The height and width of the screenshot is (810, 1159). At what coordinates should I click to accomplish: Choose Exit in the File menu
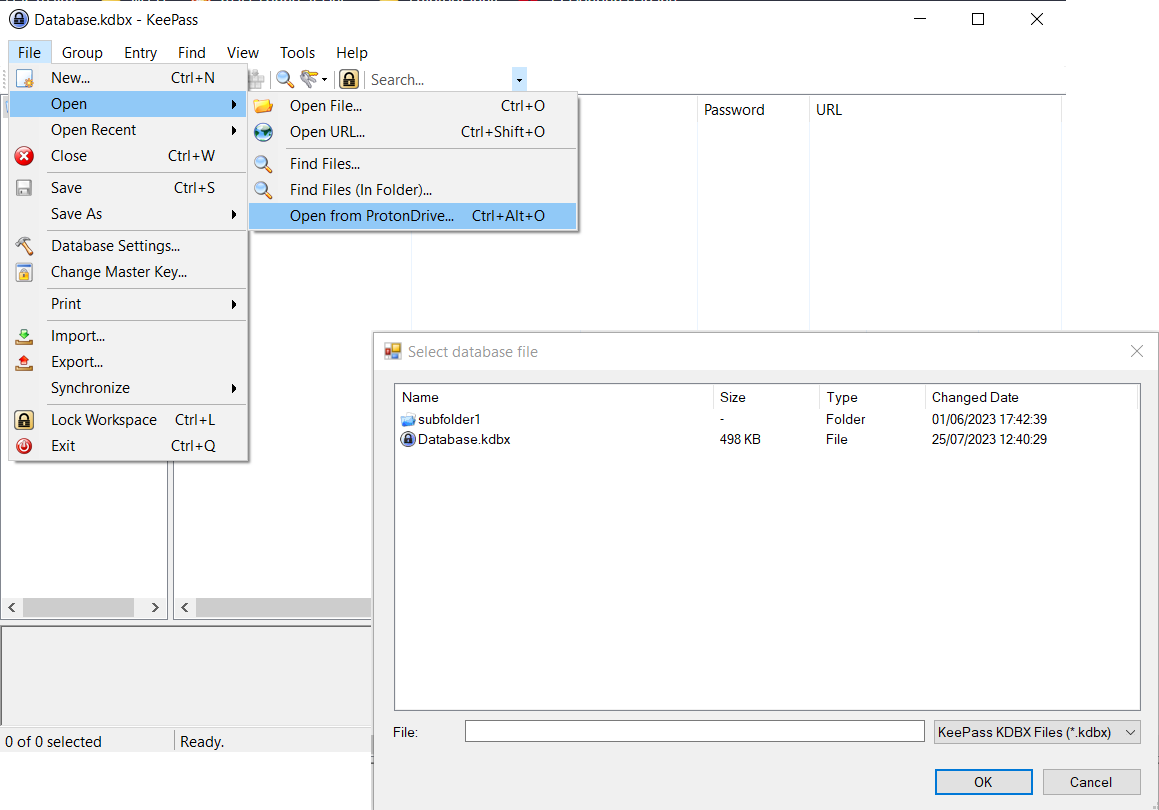[x=128, y=446]
